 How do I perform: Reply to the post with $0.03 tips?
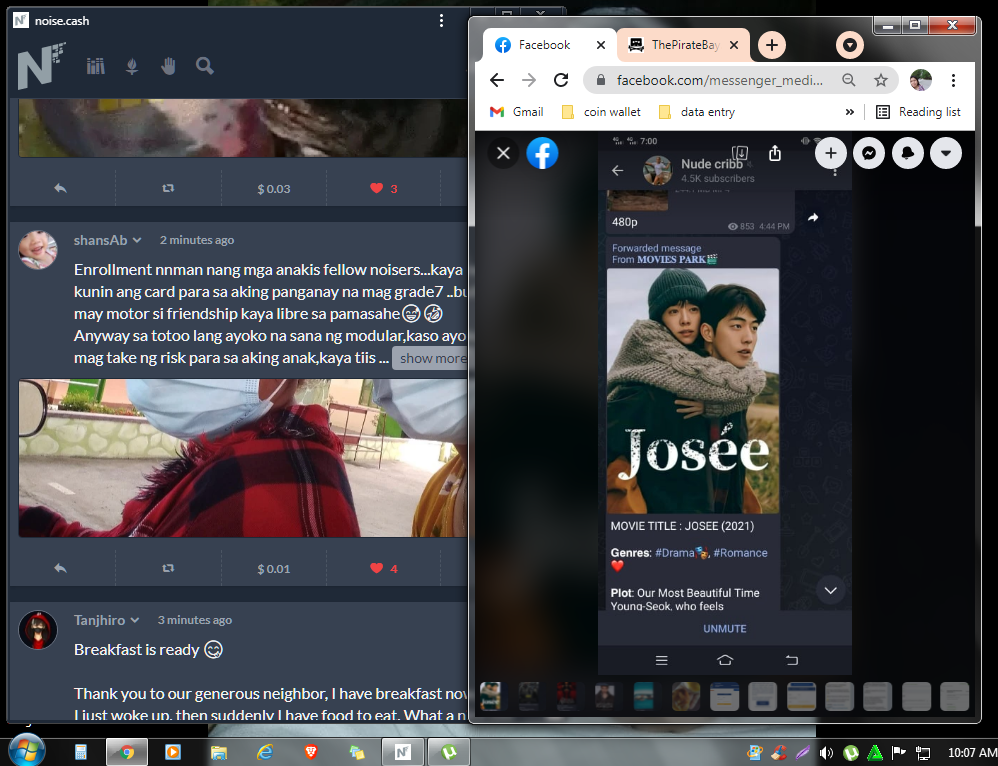point(60,188)
